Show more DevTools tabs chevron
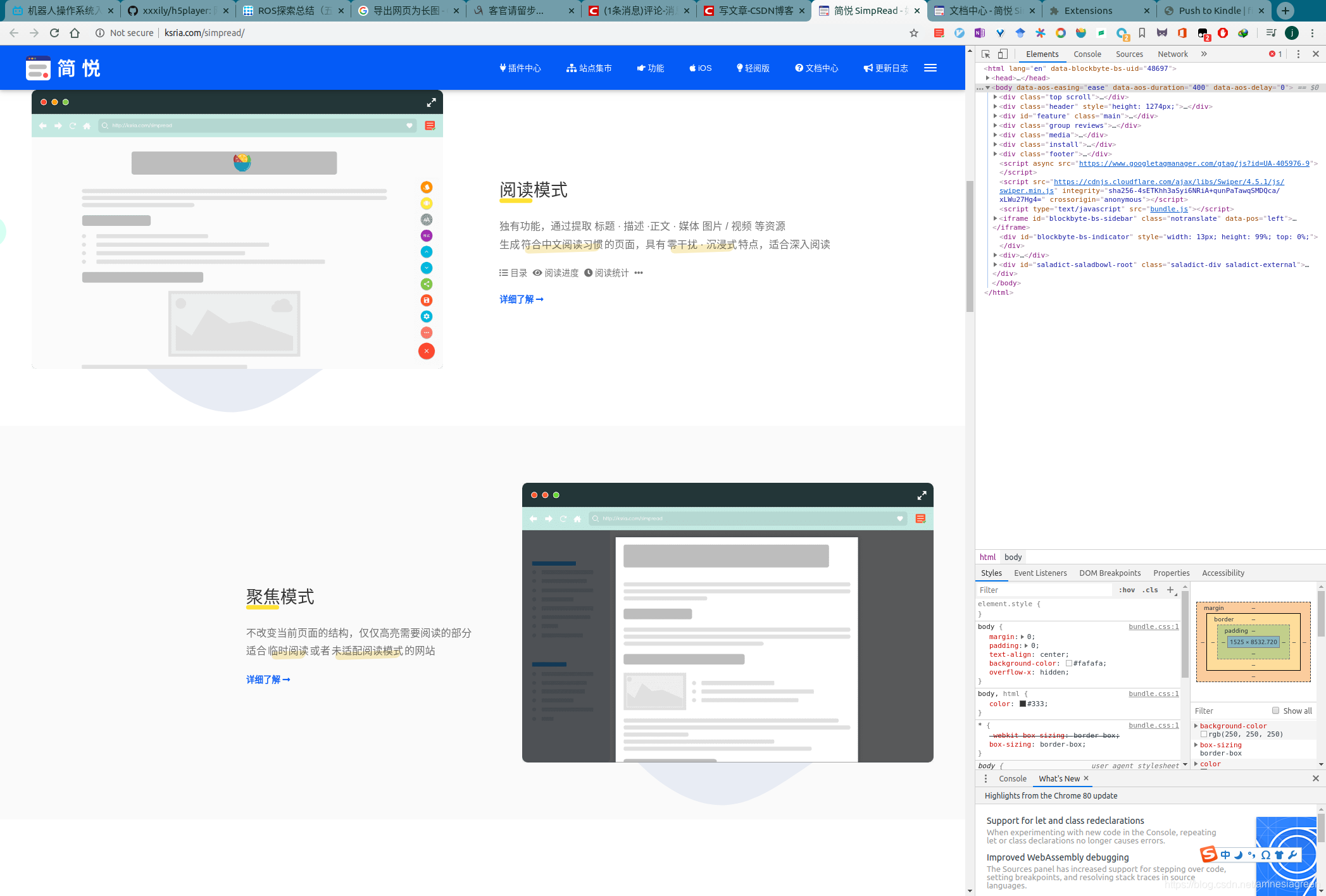Image resolution: width=1326 pixels, height=896 pixels. 1204,54
